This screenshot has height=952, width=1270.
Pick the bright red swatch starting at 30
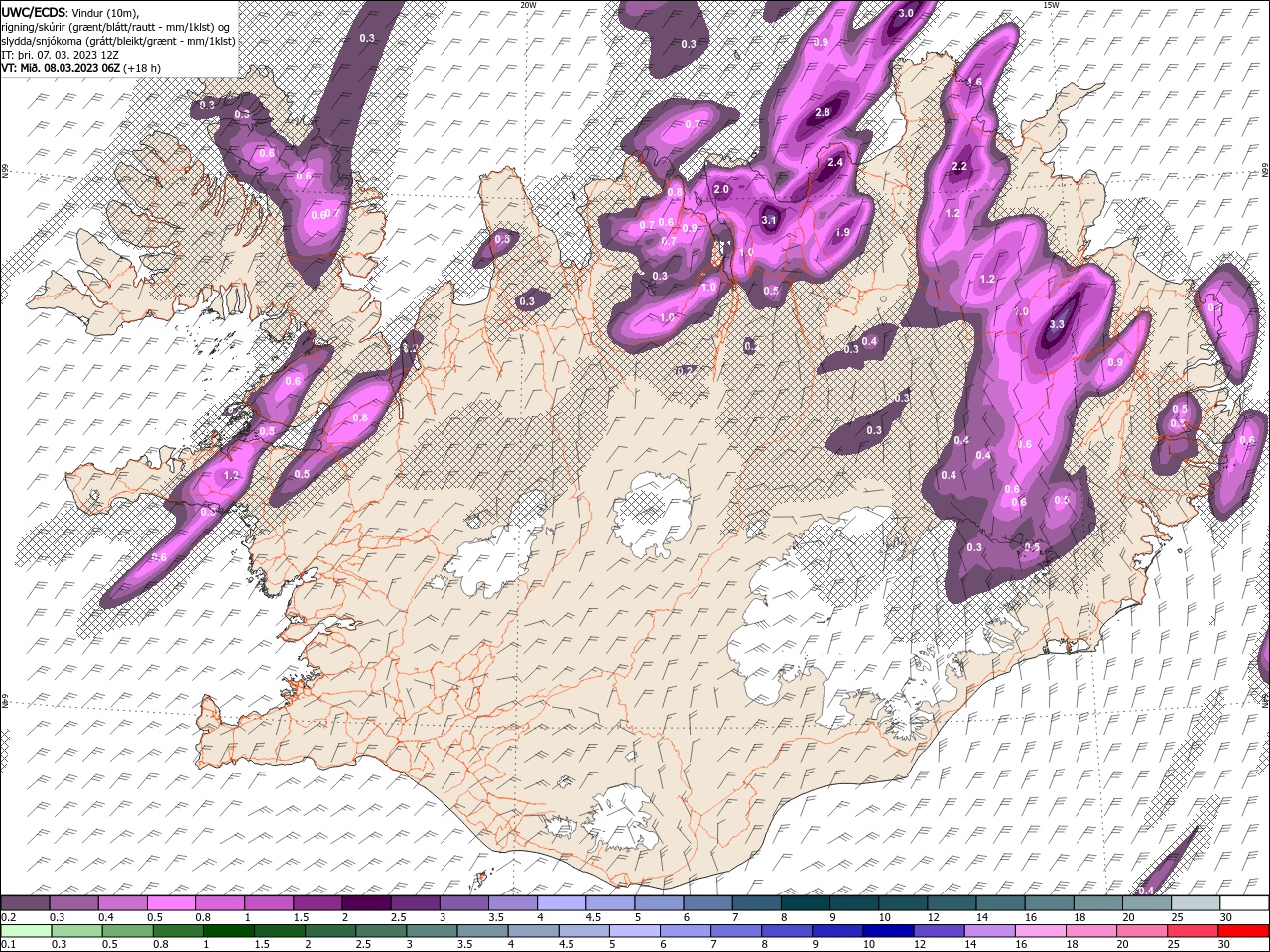[1242, 930]
